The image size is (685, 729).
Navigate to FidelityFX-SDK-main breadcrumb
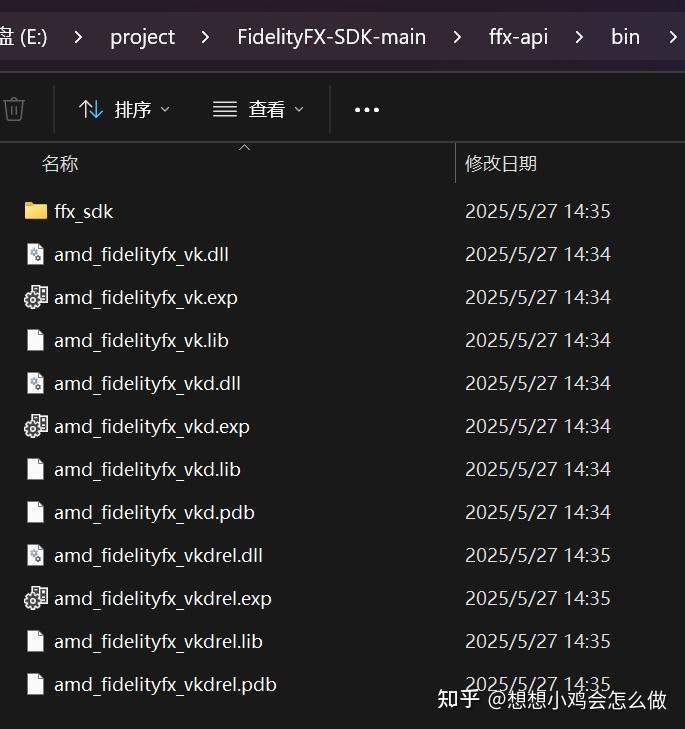click(x=332, y=37)
